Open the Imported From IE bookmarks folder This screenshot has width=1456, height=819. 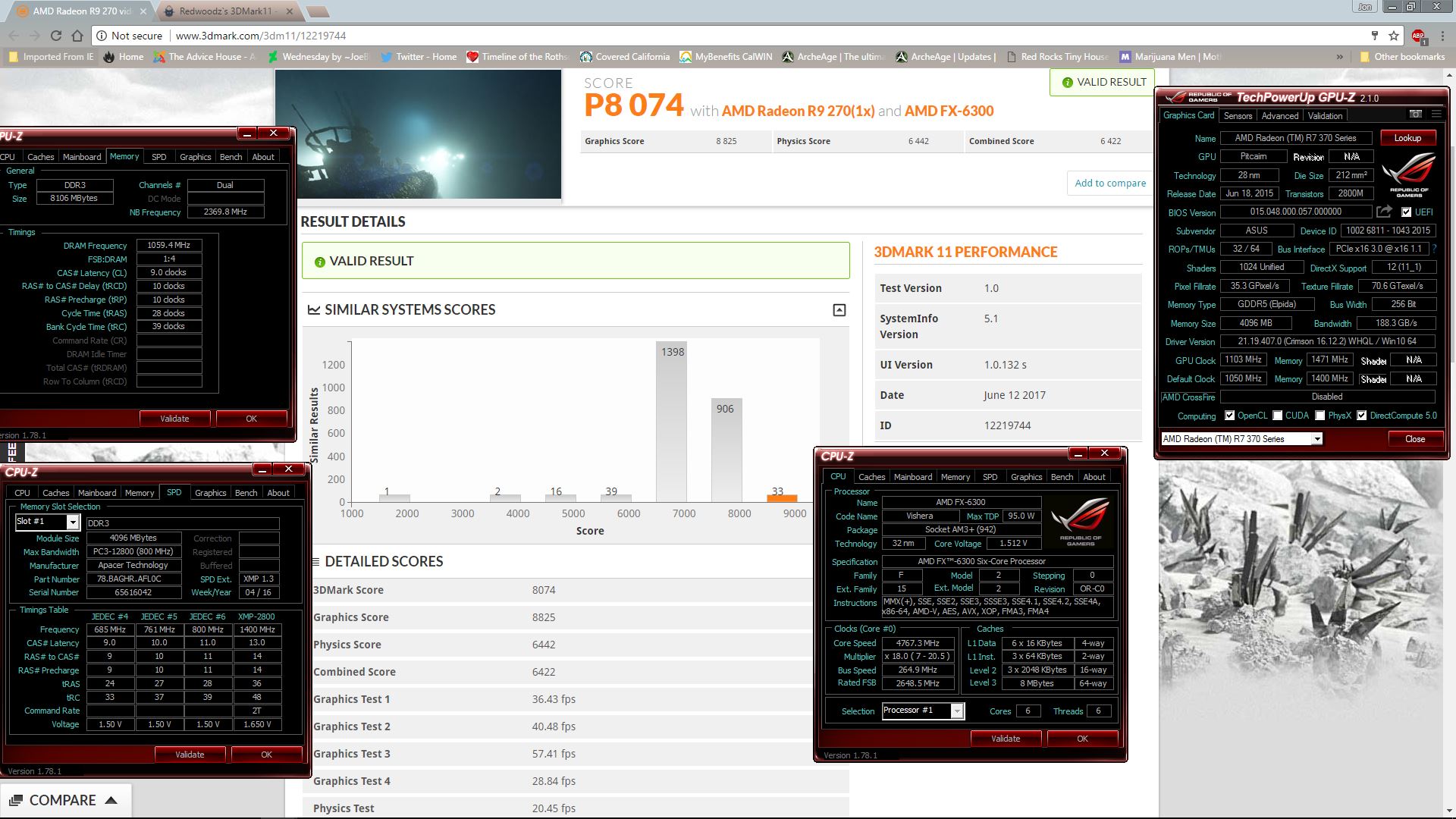coord(51,57)
